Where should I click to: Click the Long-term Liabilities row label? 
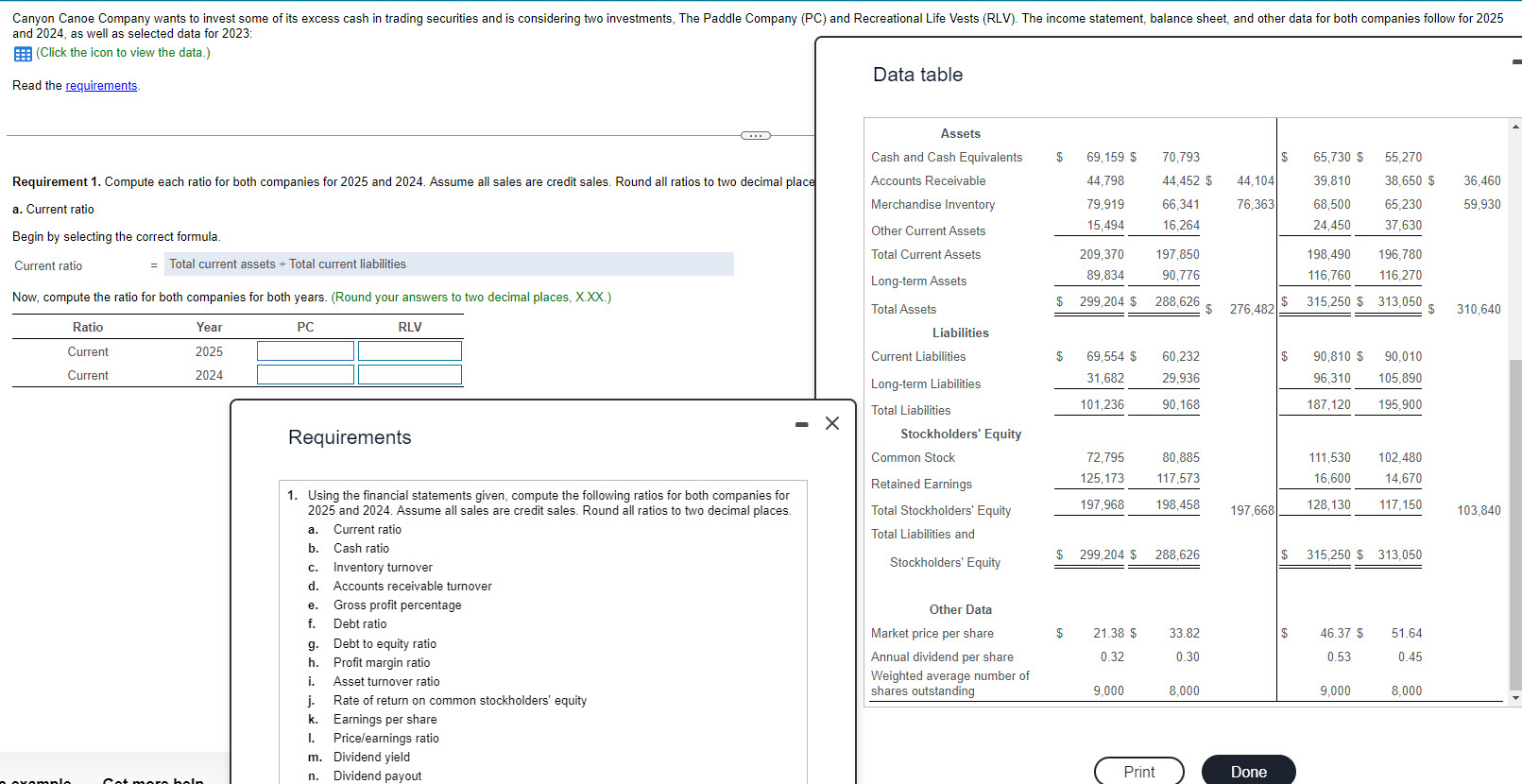[926, 384]
